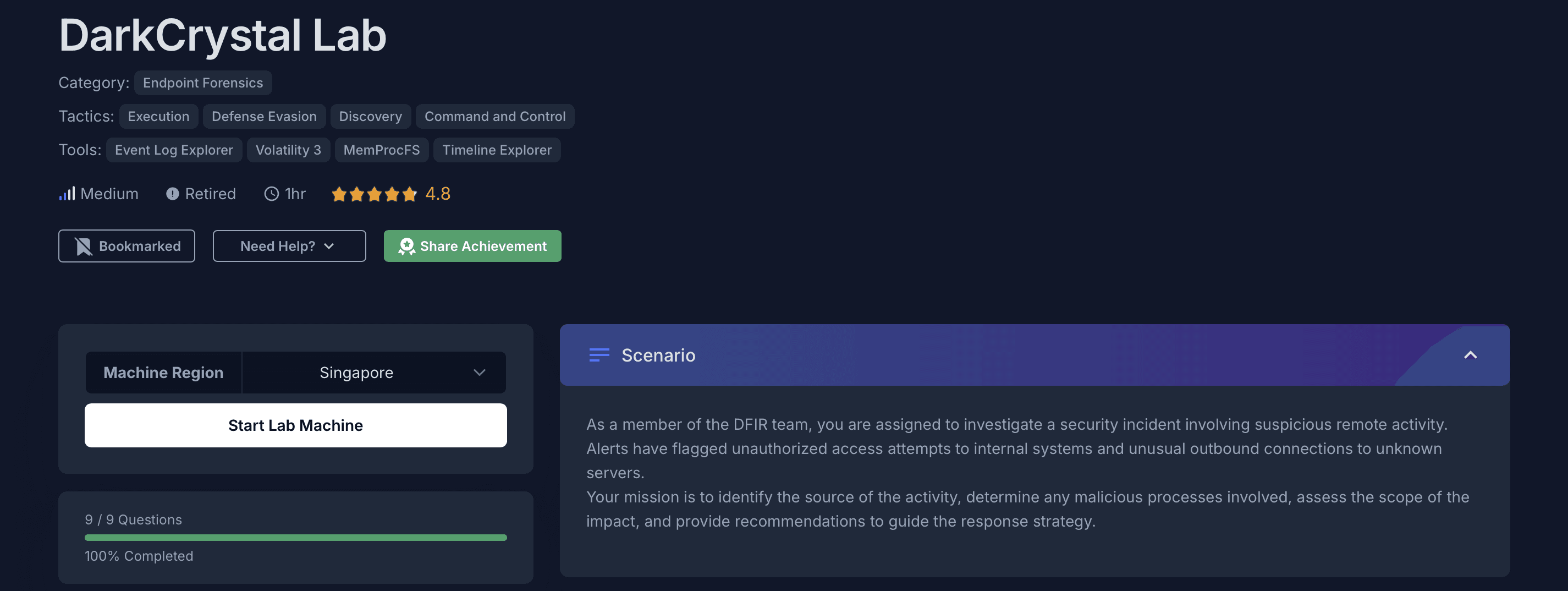Click the five-star rating icons

[375, 194]
